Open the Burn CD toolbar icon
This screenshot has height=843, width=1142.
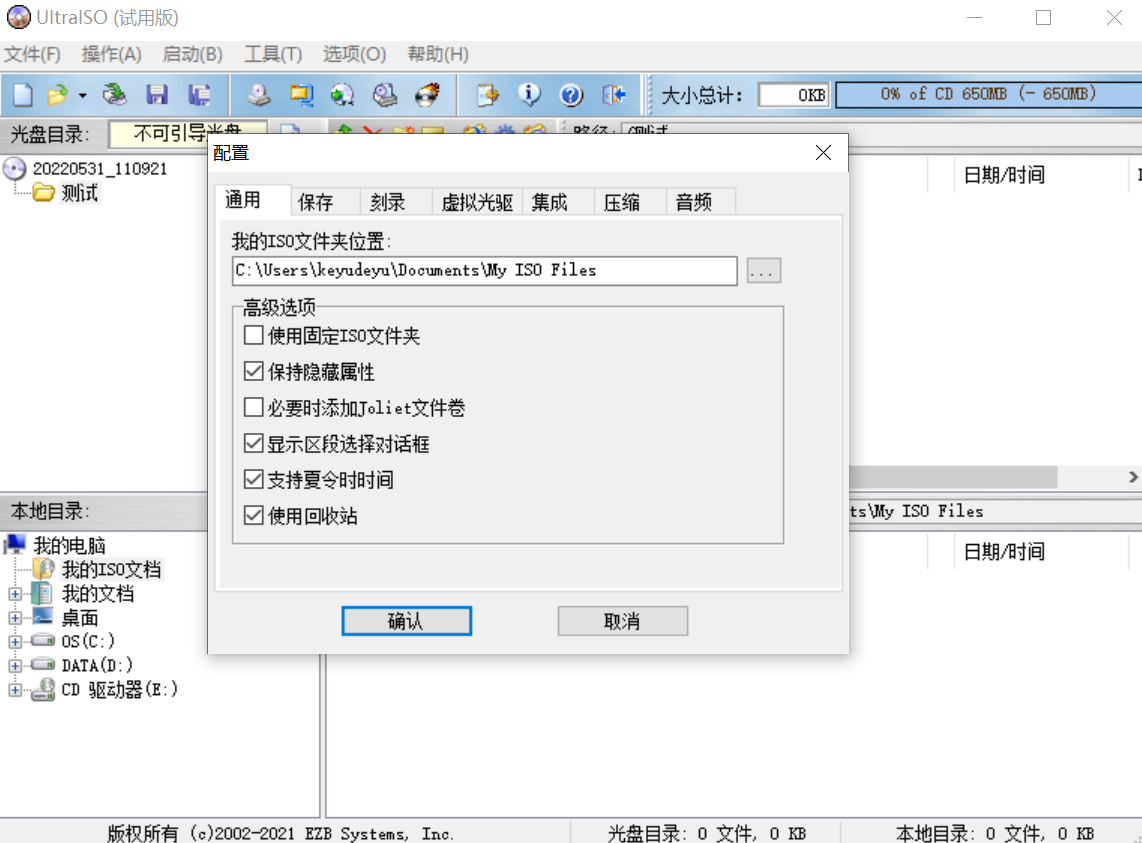coord(428,94)
